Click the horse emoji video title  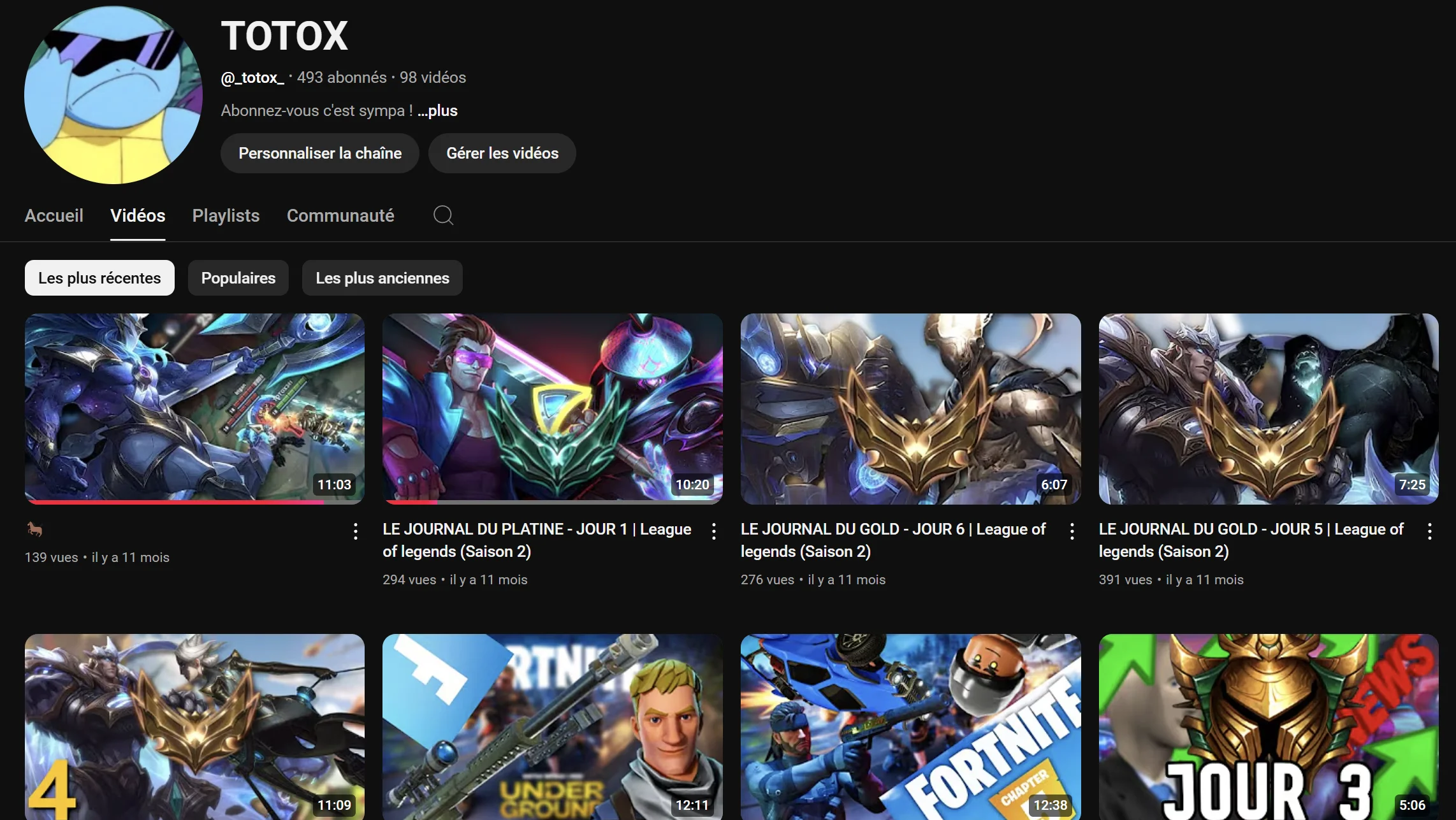coord(35,529)
